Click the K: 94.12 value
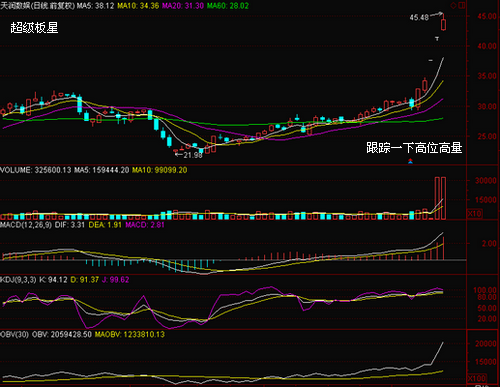The height and width of the screenshot is (387, 500). [x=53, y=280]
